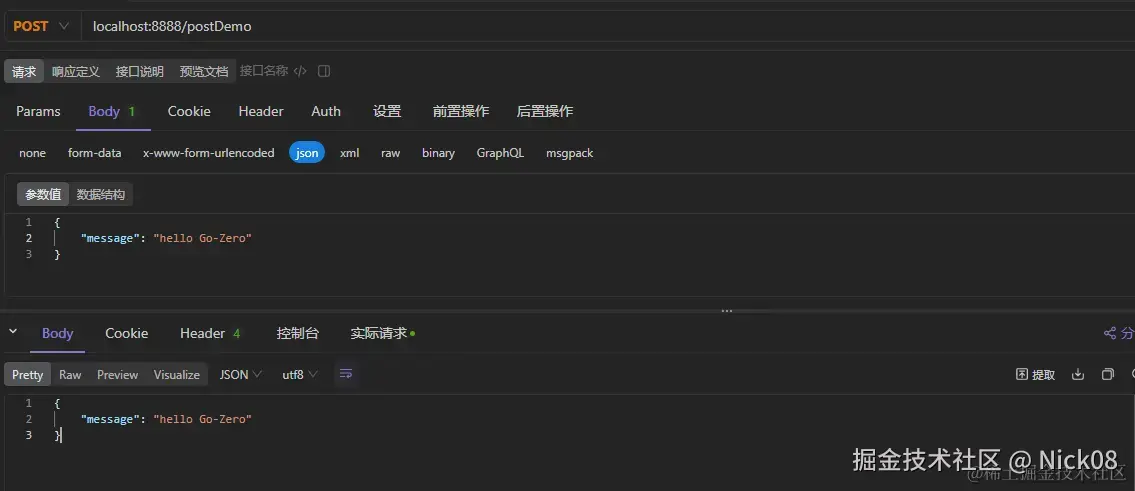Collapse the response panel chevron
The image size is (1135, 491).
(x=12, y=332)
